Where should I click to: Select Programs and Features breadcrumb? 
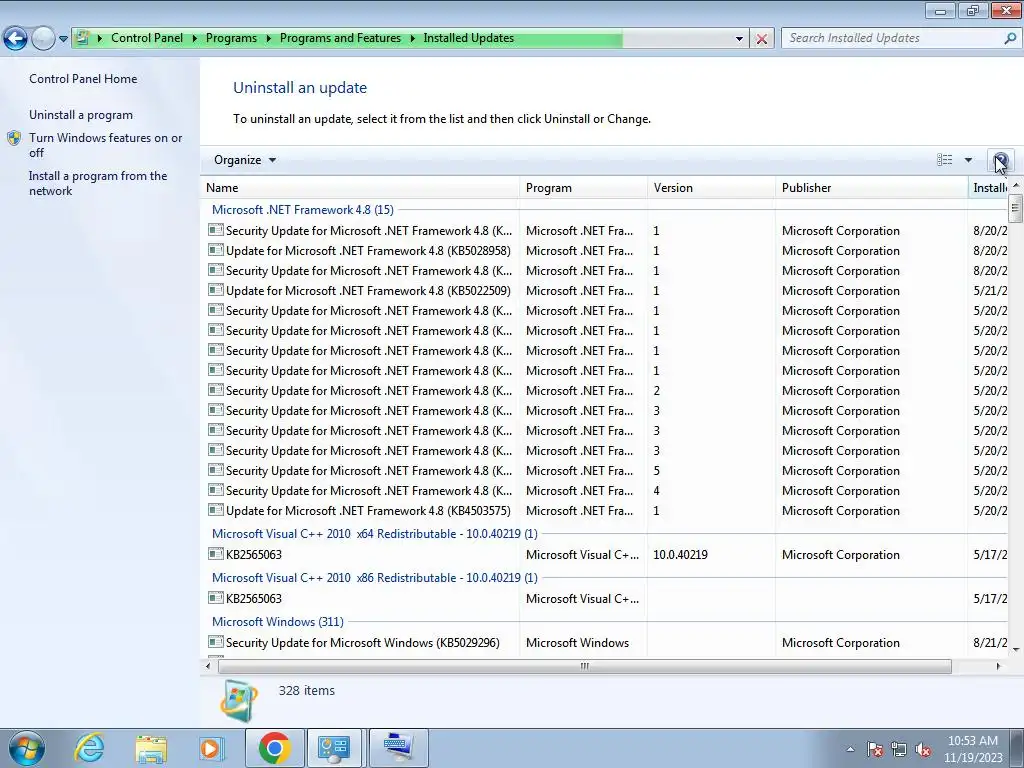340,38
